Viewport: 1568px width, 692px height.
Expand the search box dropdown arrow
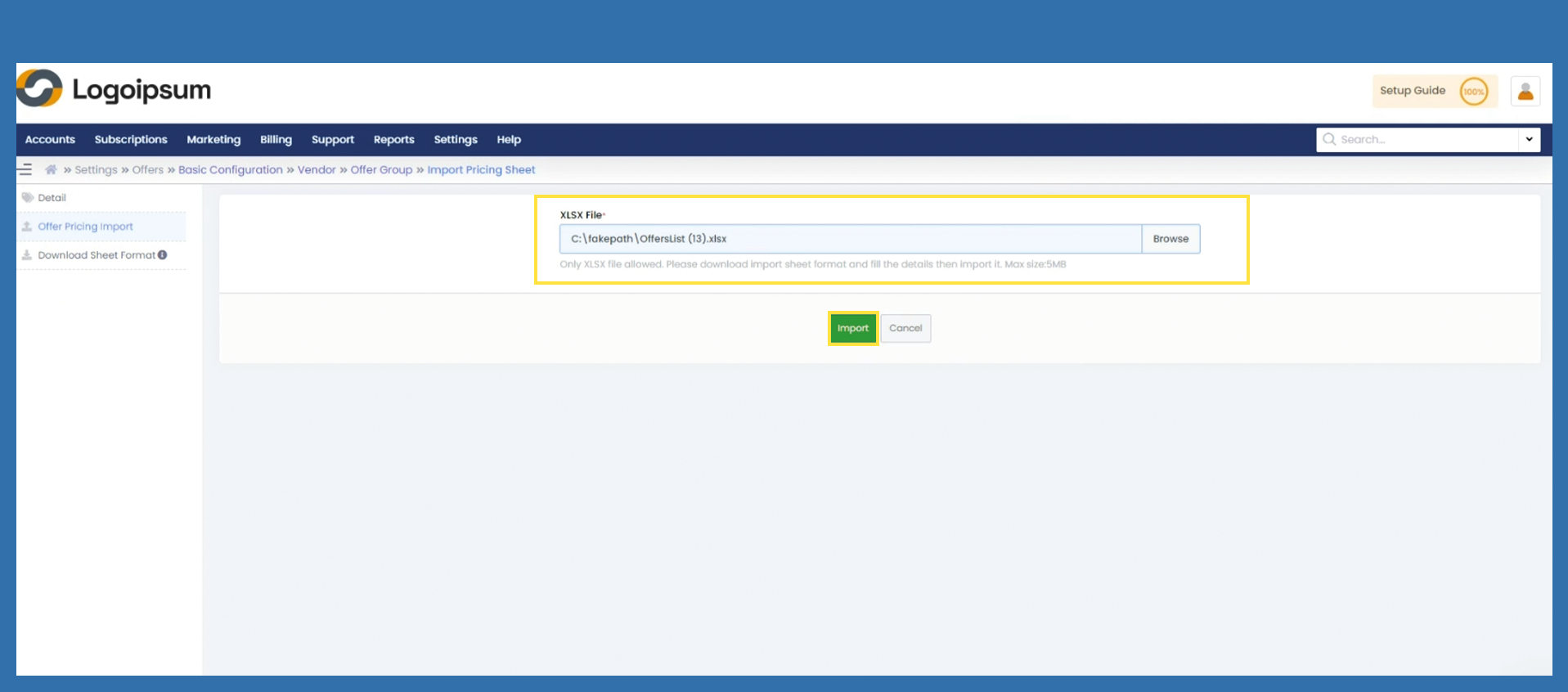1529,140
